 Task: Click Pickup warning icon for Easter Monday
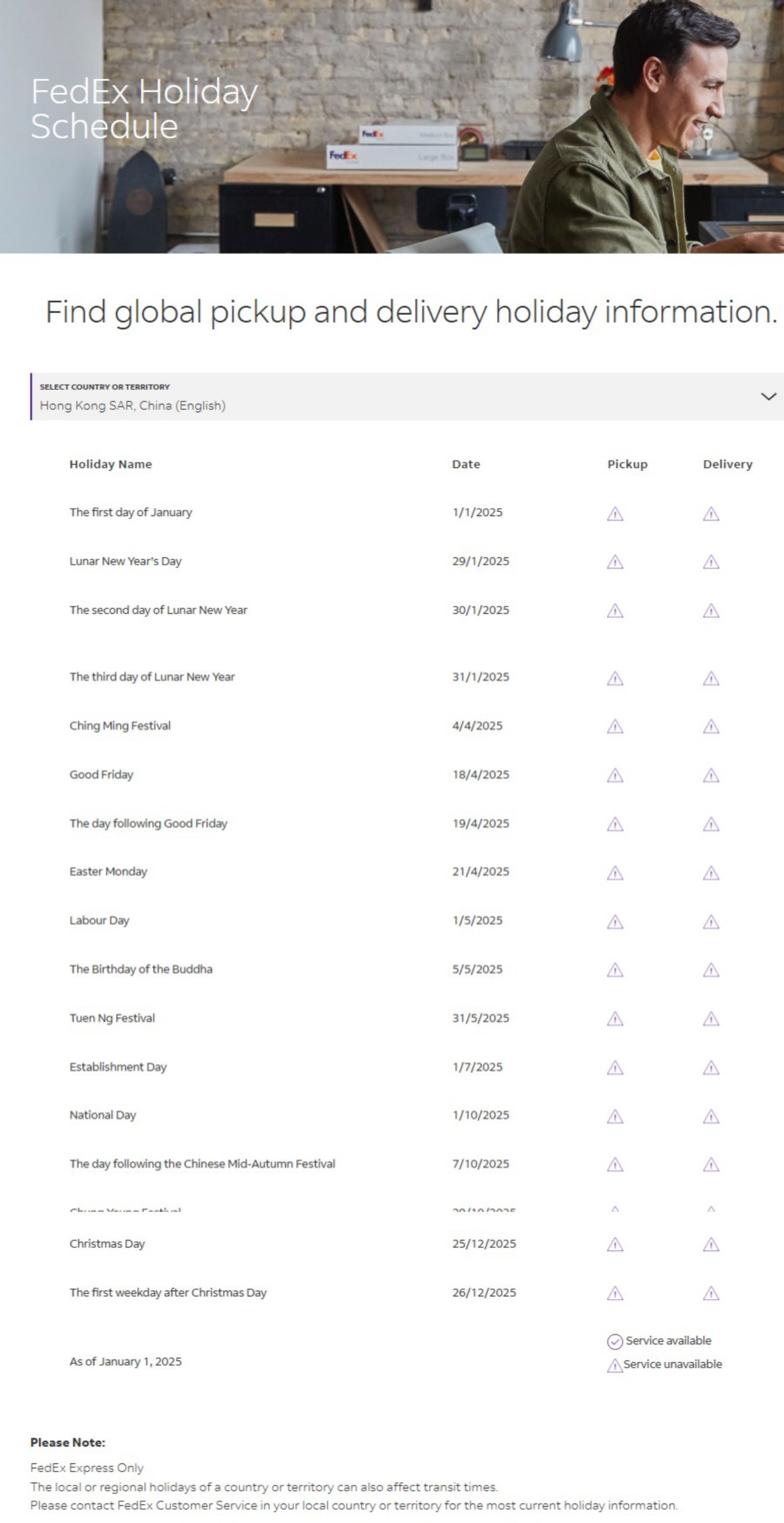tap(615, 873)
